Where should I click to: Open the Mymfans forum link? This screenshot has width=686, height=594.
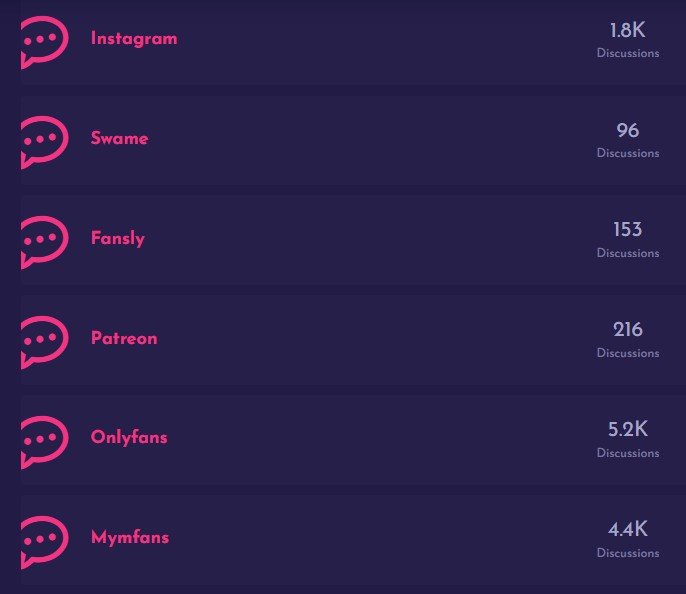pos(130,538)
